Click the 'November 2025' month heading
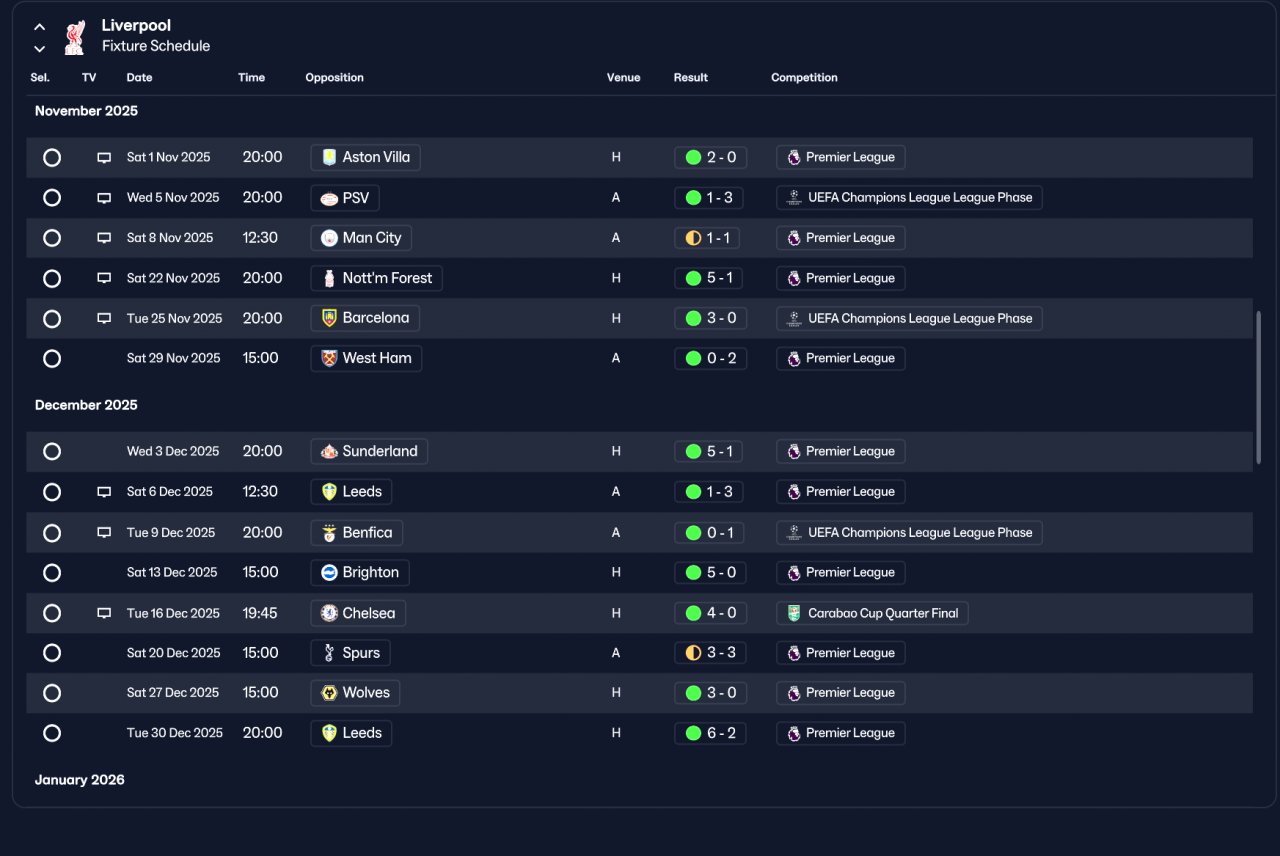The width and height of the screenshot is (1280, 856). pos(86,111)
